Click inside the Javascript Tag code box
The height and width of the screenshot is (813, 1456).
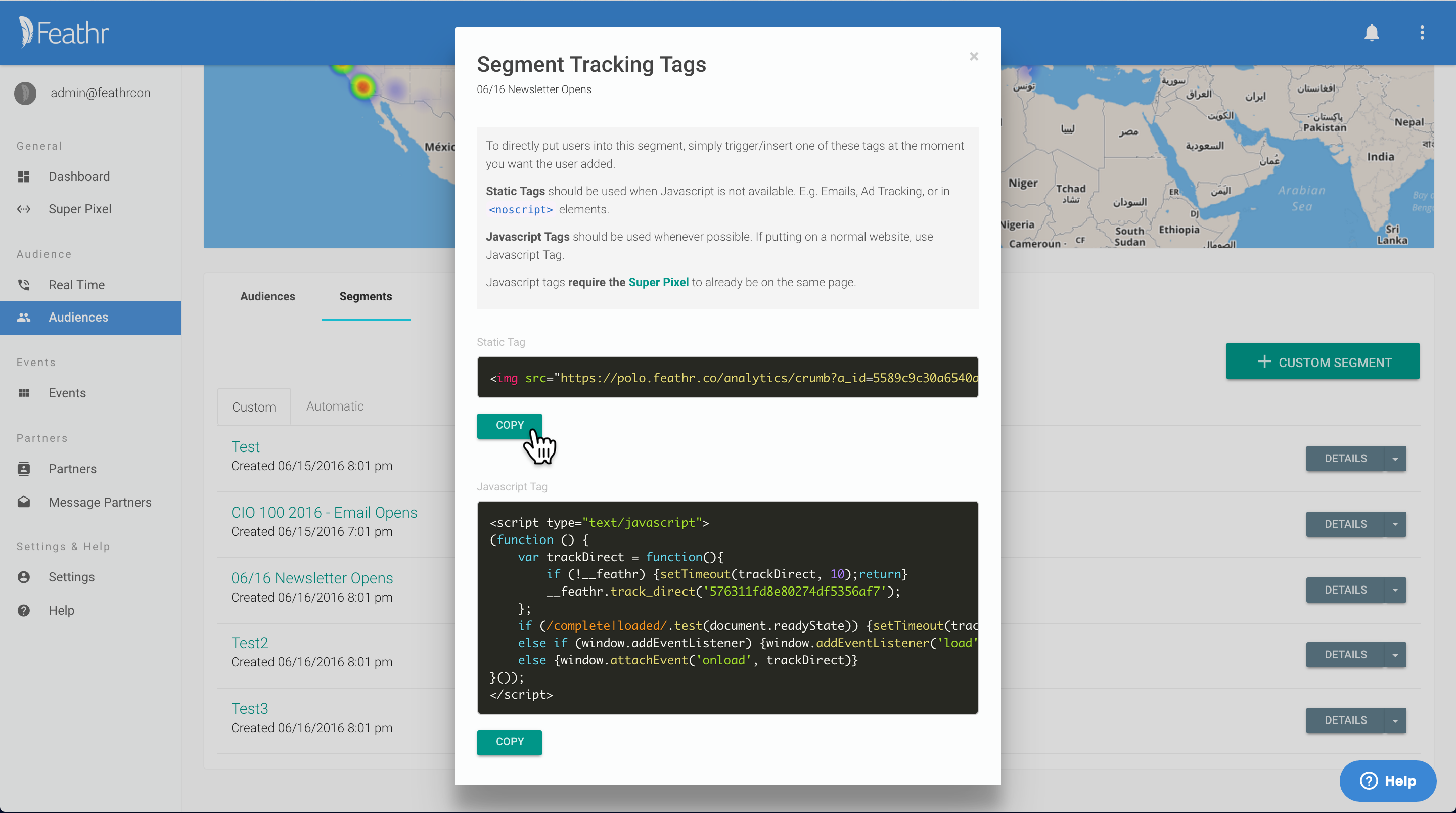click(727, 608)
